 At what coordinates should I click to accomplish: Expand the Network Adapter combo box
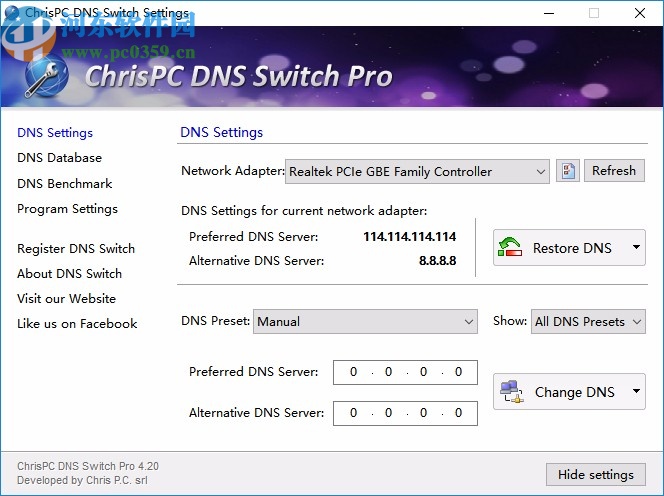540,172
